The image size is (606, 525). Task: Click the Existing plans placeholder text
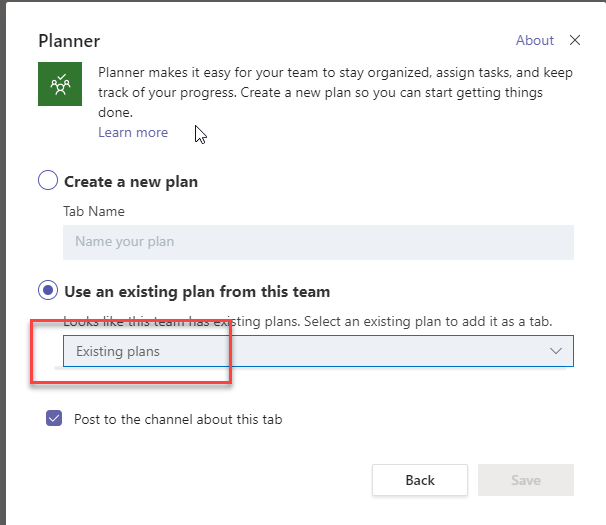coord(118,351)
